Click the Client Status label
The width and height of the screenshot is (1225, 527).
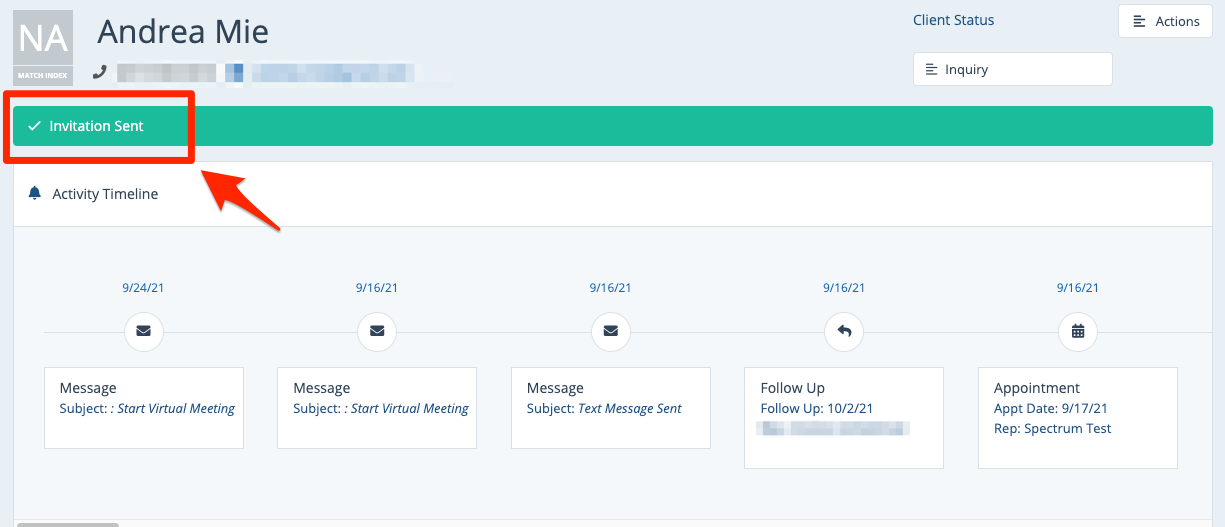(953, 20)
